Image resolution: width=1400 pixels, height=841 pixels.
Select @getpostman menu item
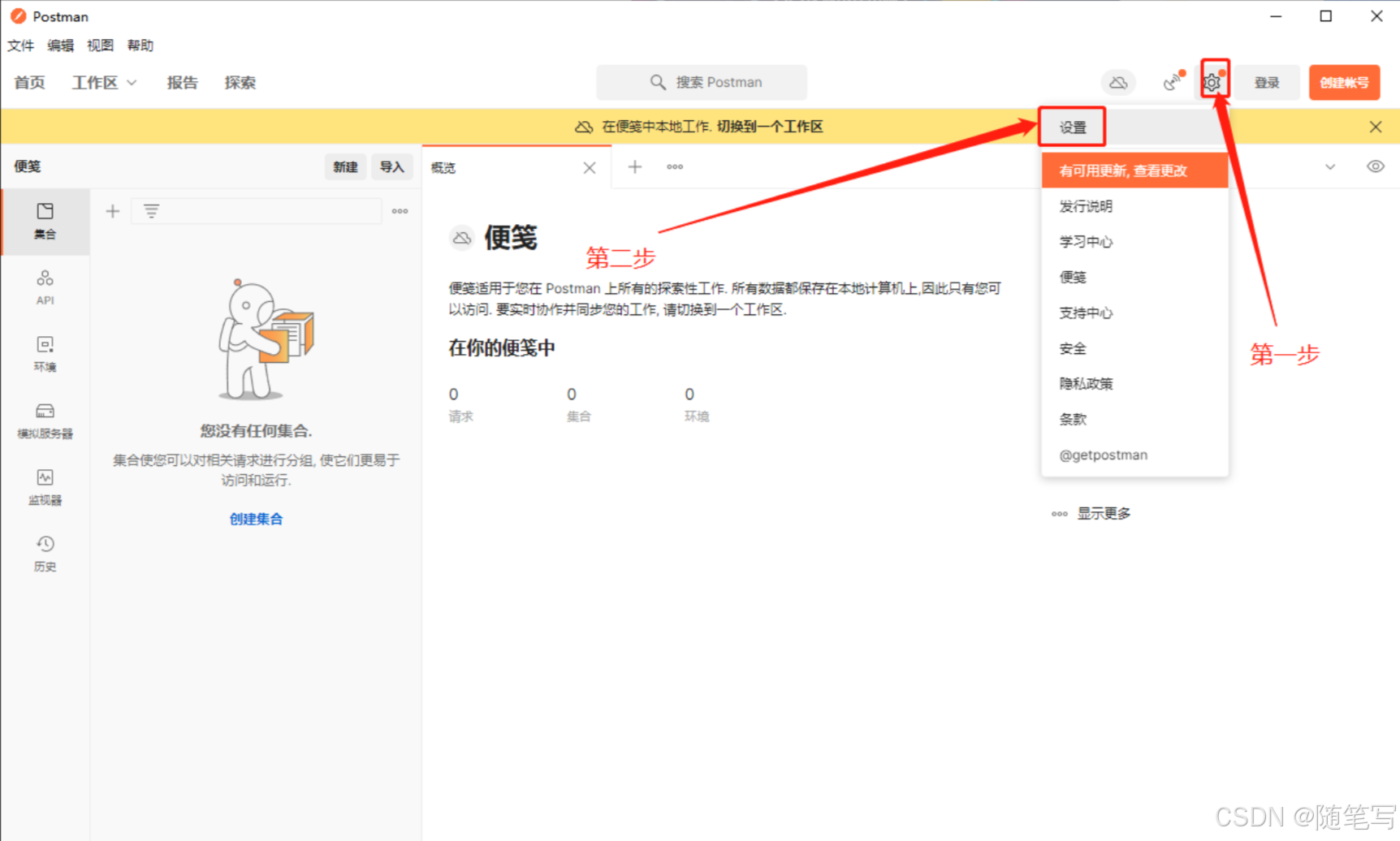tap(1134, 455)
